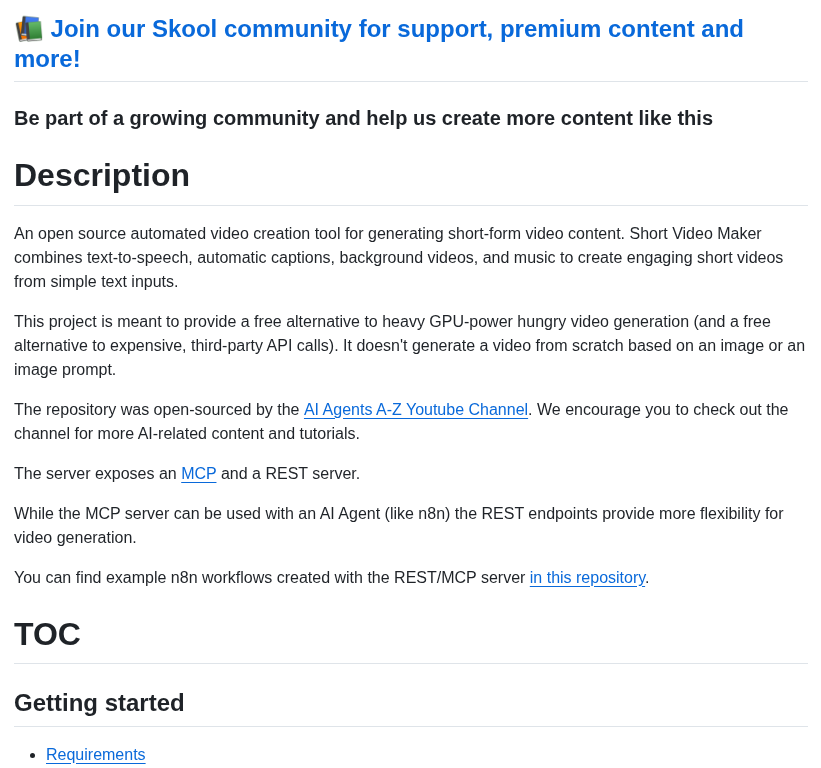This screenshot has width=821, height=768.
Task: Click the paragraph starting 'While the MCP server'
Action: pyautogui.click(x=399, y=526)
